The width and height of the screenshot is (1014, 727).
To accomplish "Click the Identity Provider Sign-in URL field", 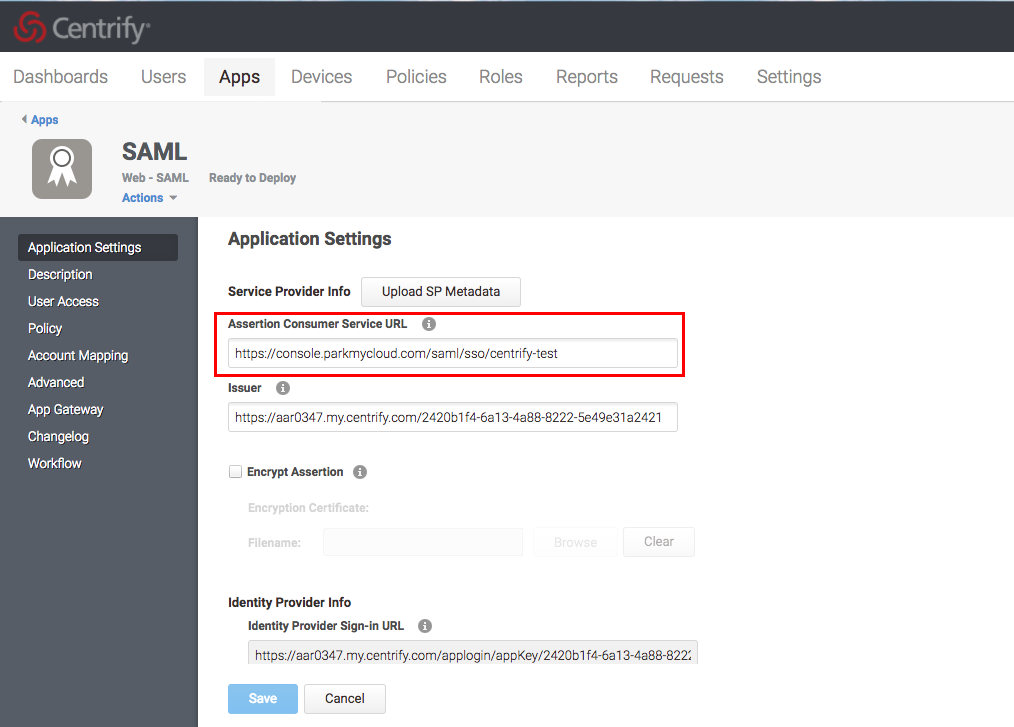I will coord(473,653).
